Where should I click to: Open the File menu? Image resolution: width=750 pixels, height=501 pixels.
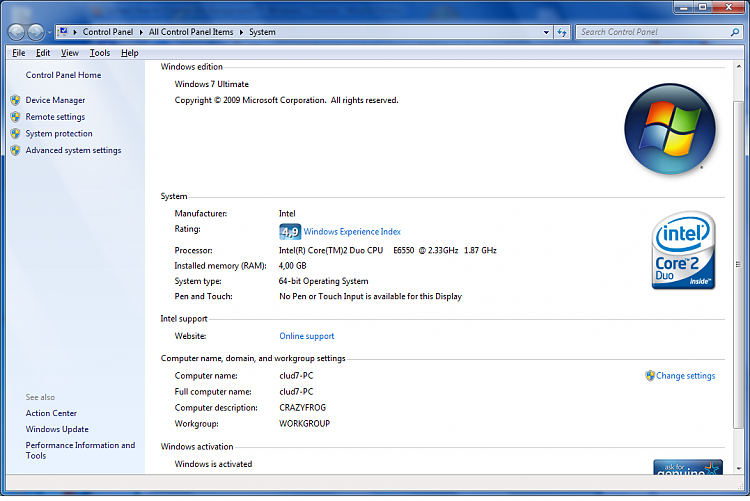[x=19, y=53]
